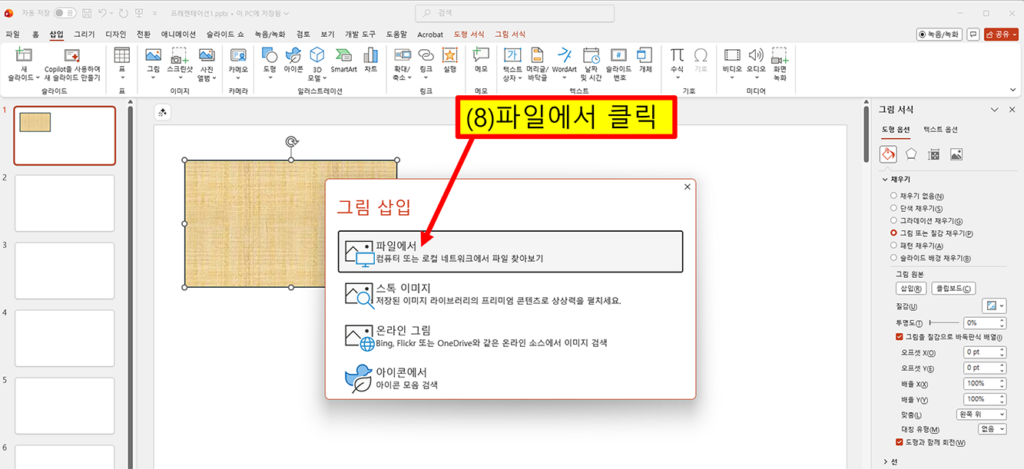
Task: Click the 메모 (Comment) ribbon icon
Action: pyautogui.click(x=481, y=55)
